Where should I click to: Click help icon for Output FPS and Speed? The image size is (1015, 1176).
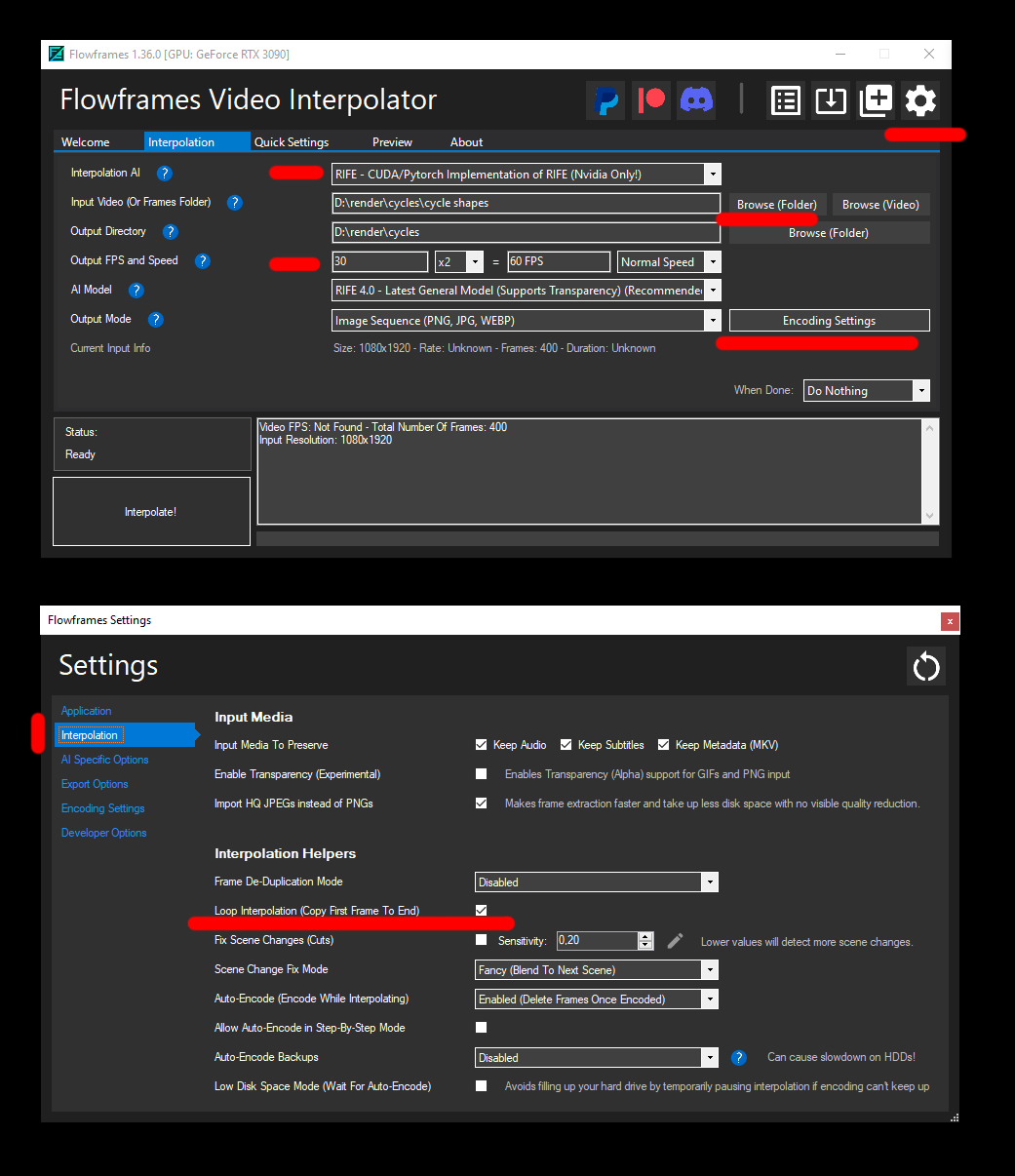pyautogui.click(x=203, y=261)
